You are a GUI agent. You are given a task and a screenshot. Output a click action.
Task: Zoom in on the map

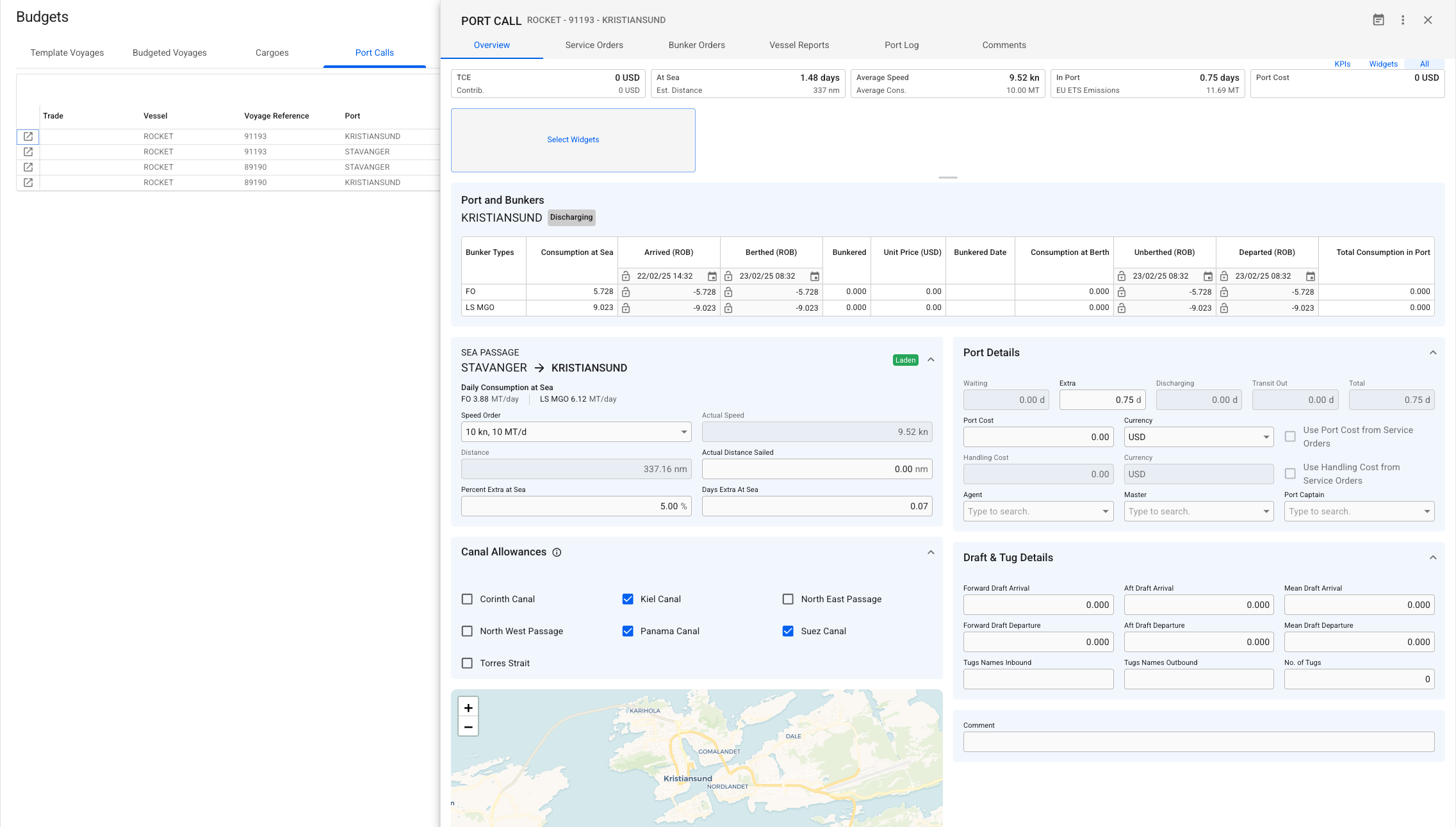[x=468, y=708]
